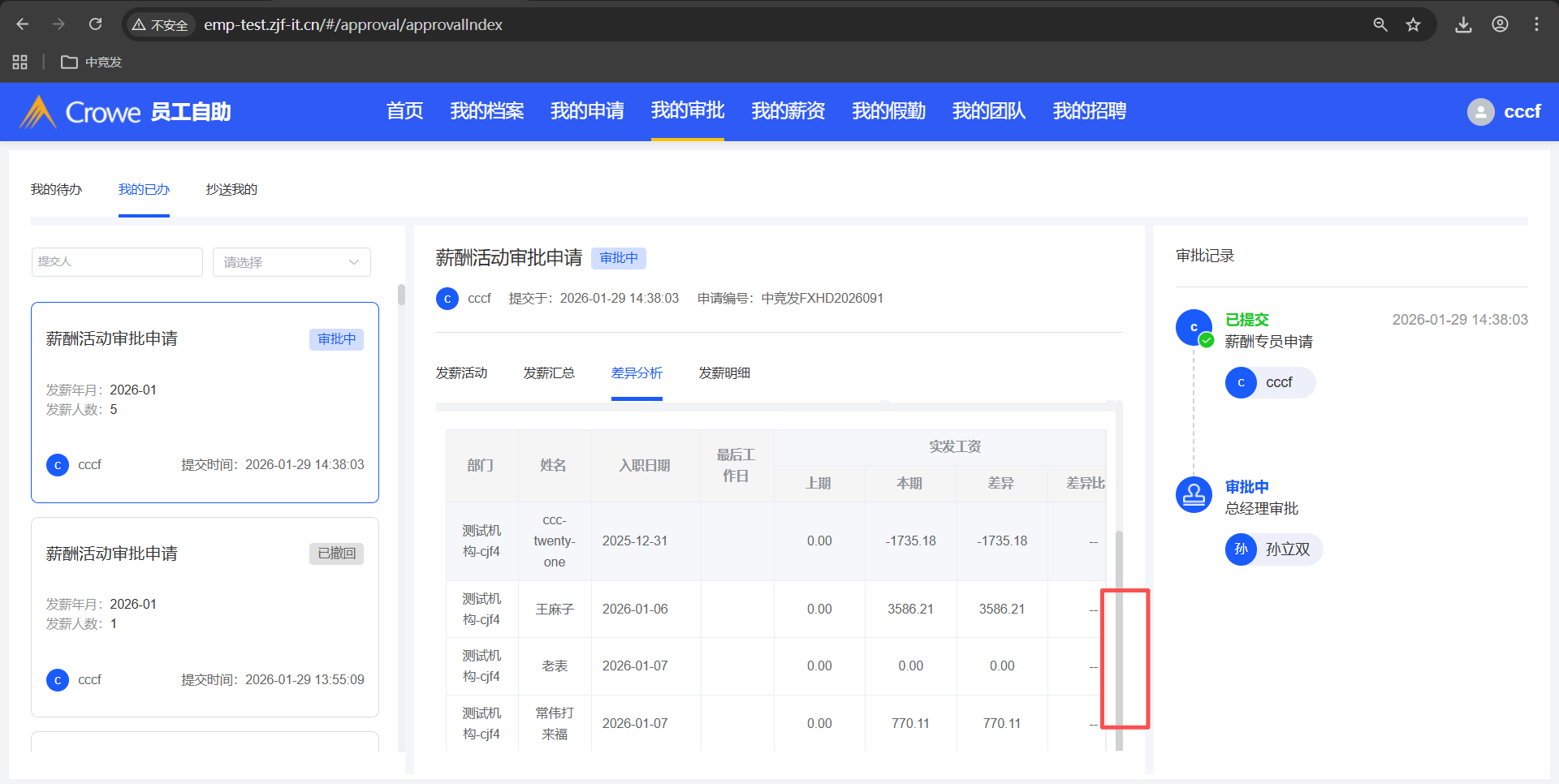
Task: Open browser downloads icon
Action: [1463, 24]
